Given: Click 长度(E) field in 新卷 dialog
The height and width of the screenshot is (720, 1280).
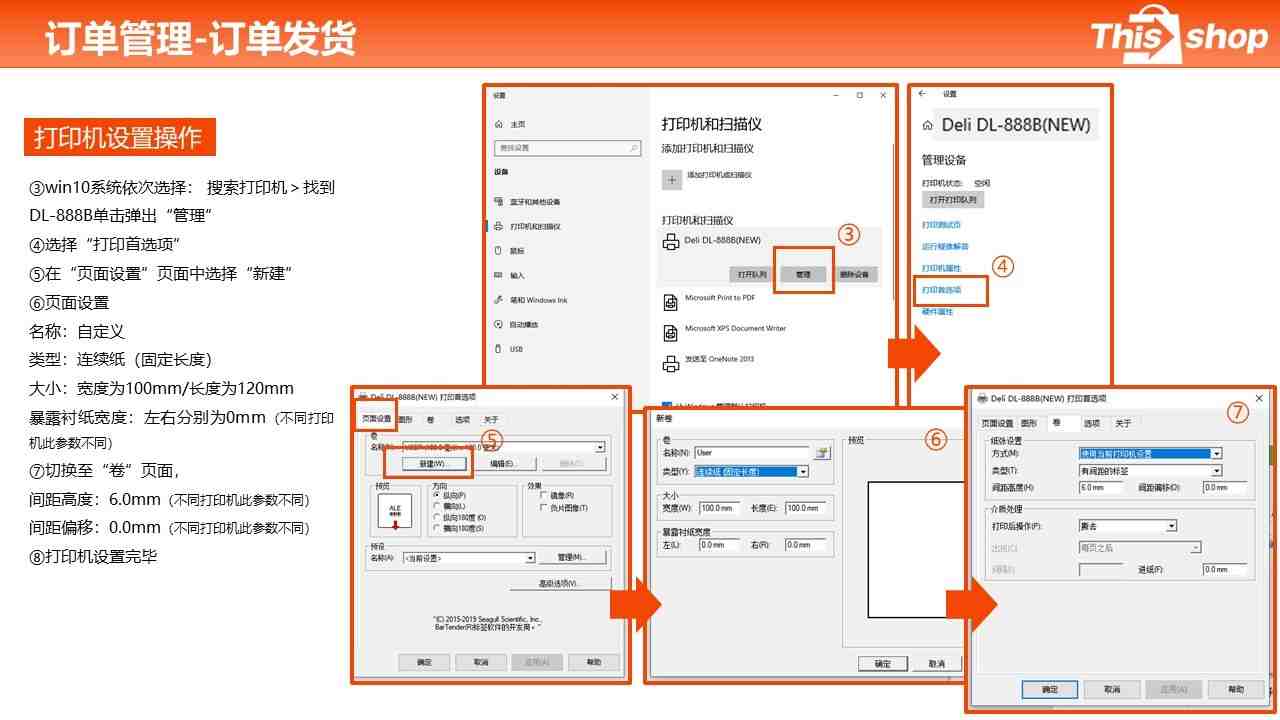Looking at the screenshot, I should [806, 508].
